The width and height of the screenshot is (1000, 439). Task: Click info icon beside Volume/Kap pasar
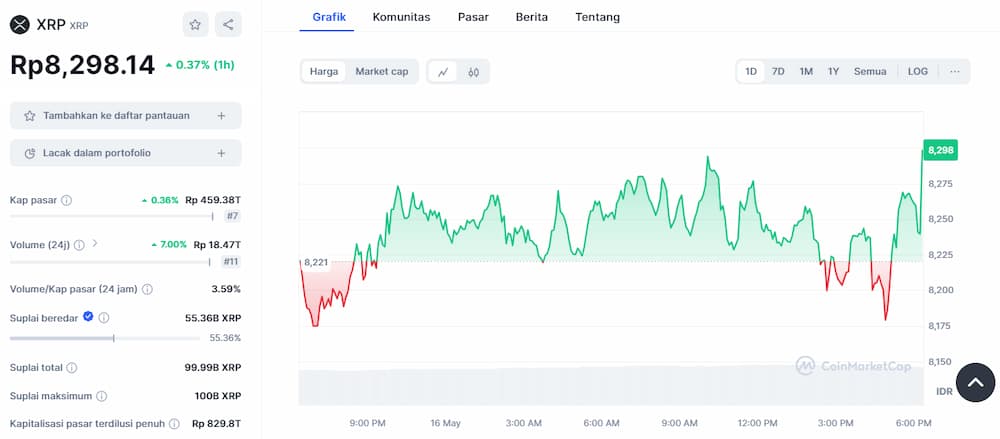pyautogui.click(x=147, y=289)
